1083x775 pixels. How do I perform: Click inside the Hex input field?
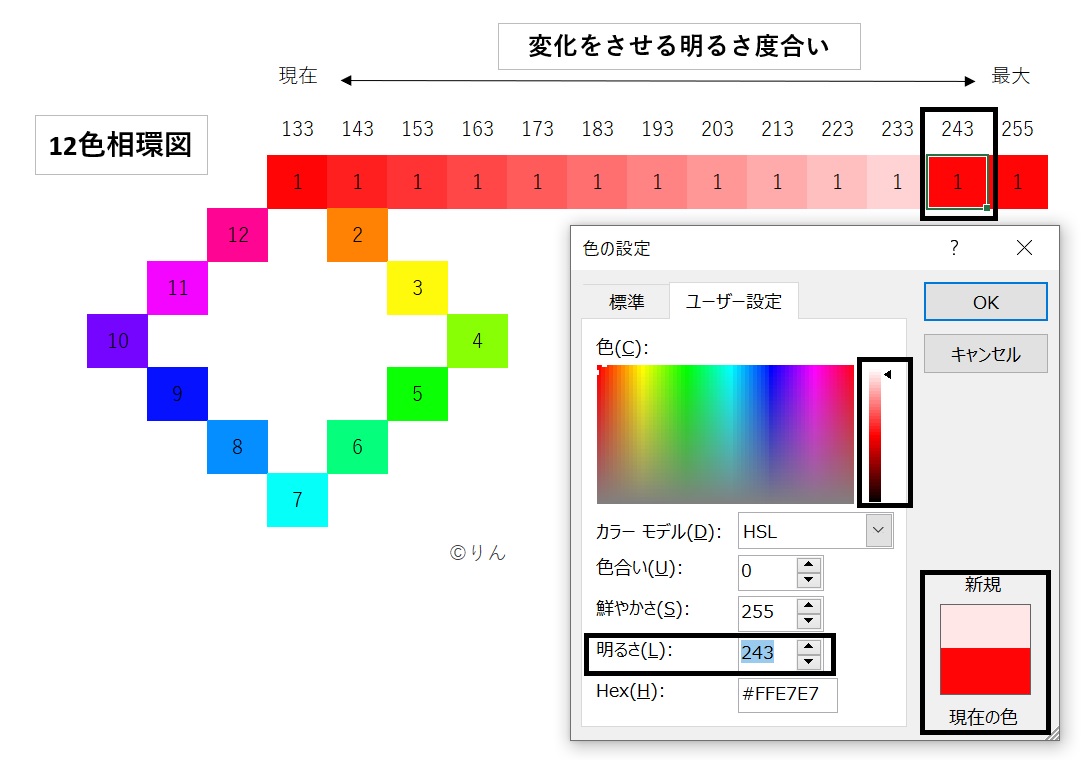tap(787, 695)
